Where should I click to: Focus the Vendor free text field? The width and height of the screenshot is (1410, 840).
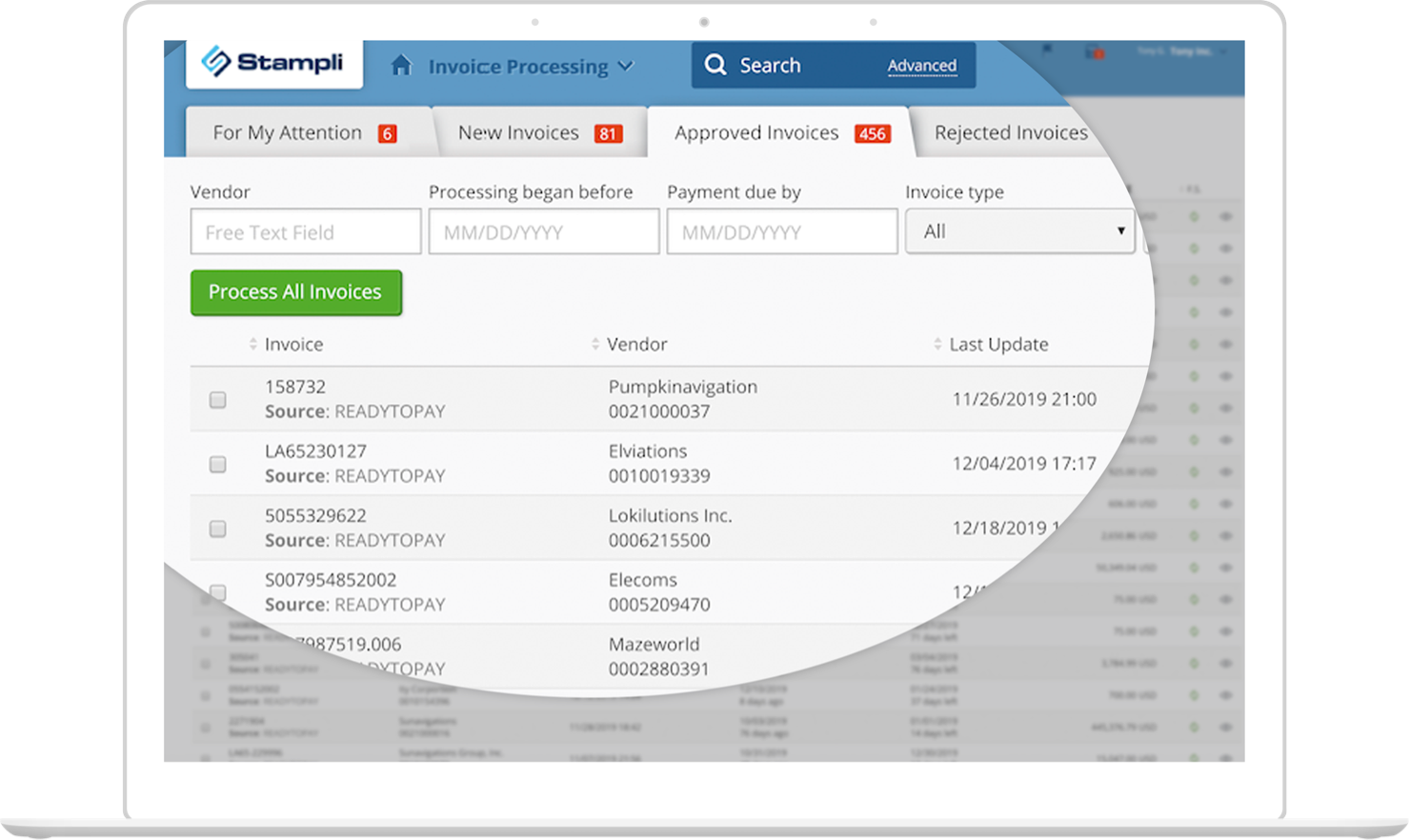(x=306, y=231)
